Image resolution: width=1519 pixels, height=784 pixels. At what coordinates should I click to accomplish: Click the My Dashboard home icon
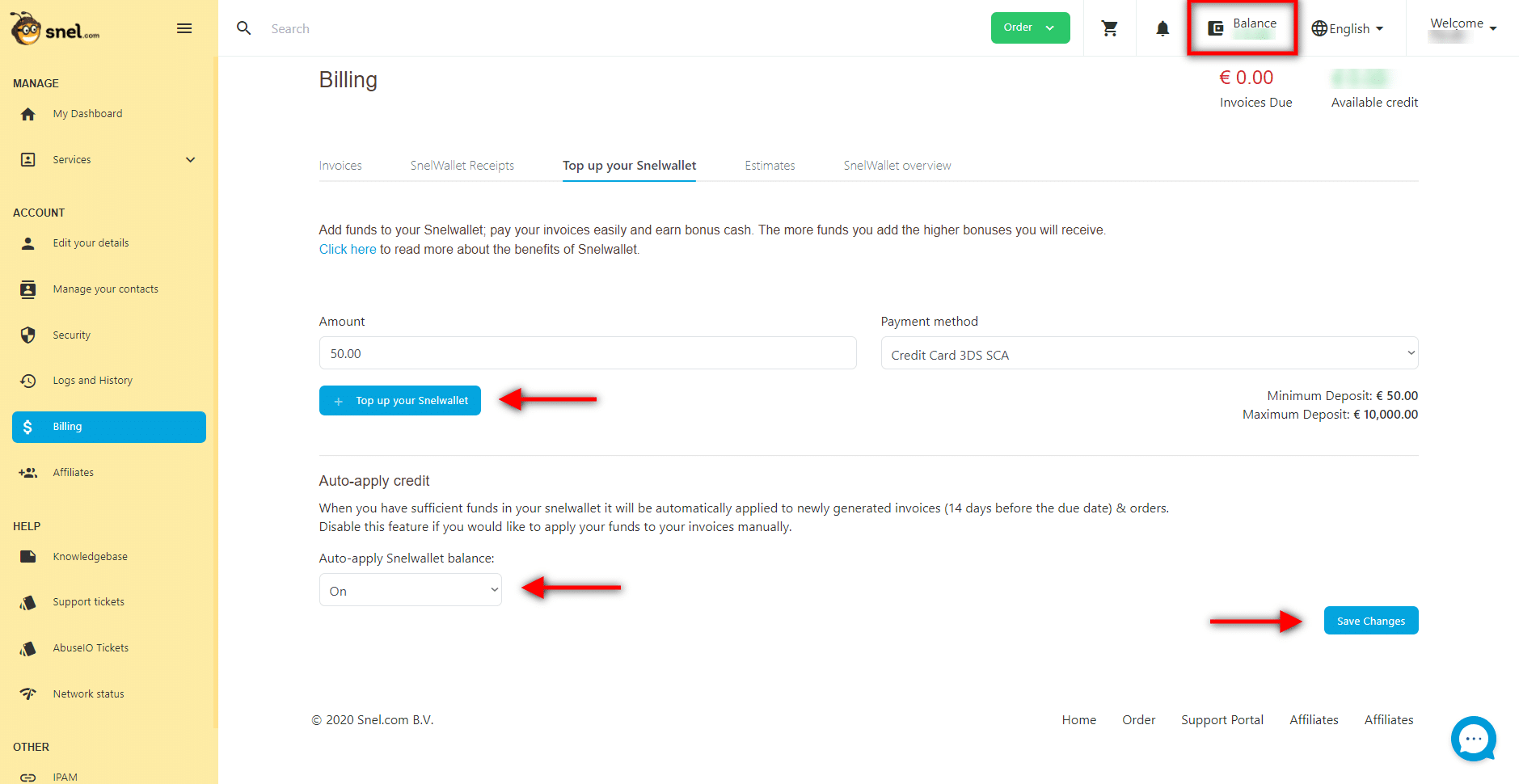tap(28, 114)
